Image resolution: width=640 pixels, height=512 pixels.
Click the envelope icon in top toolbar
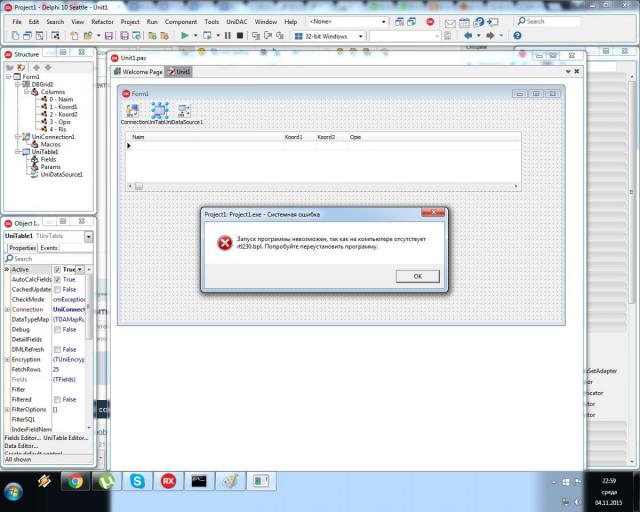(450, 23)
